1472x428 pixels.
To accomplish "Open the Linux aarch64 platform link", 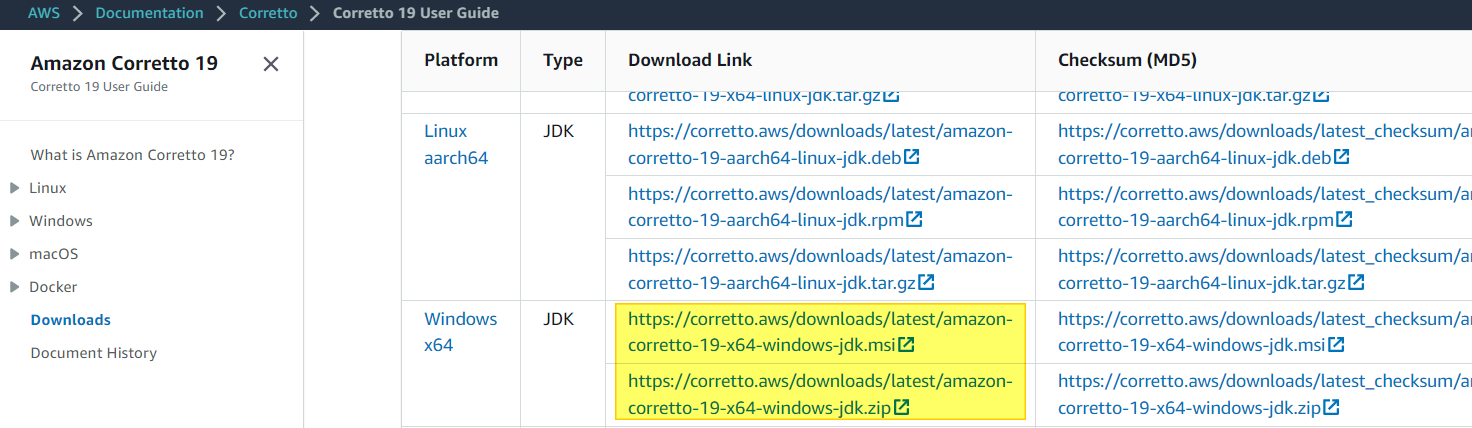I will tap(456, 144).
